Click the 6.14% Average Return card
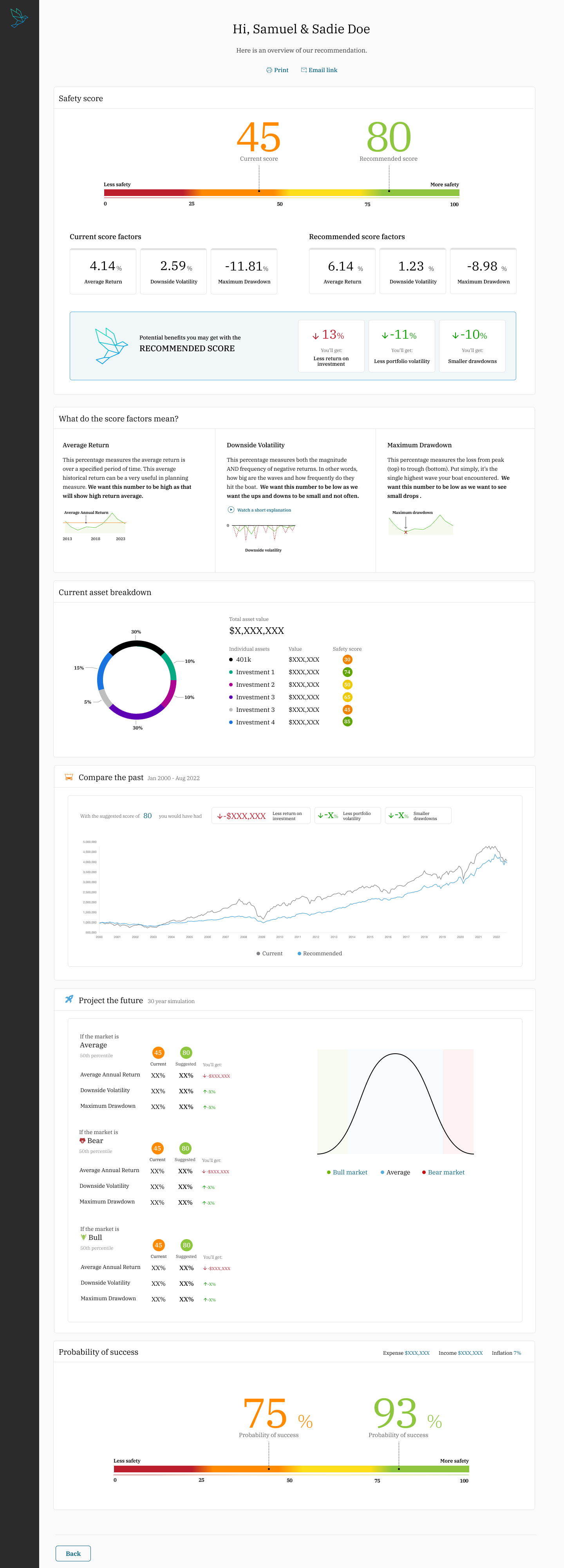 [x=343, y=272]
